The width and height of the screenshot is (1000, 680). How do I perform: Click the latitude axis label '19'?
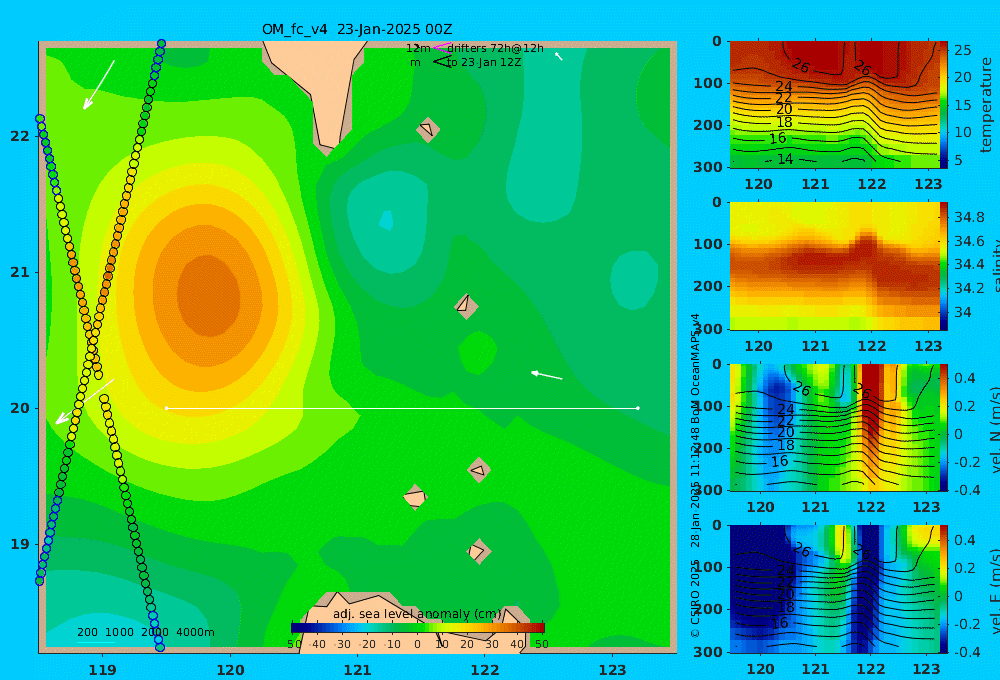(20, 544)
